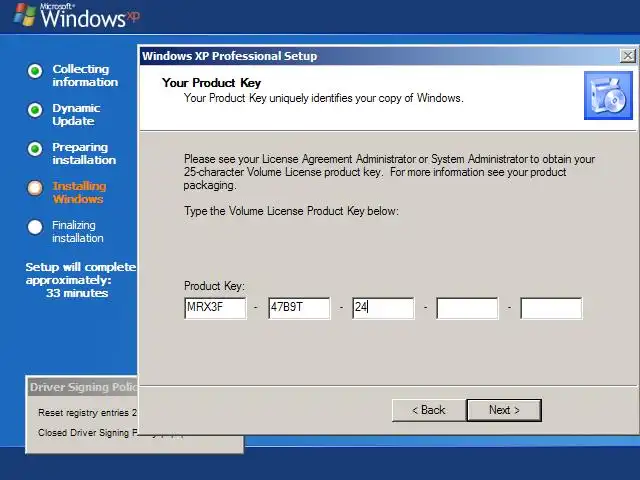Click the "Your Product Key" heading
The height and width of the screenshot is (480, 640).
pyautogui.click(x=211, y=83)
